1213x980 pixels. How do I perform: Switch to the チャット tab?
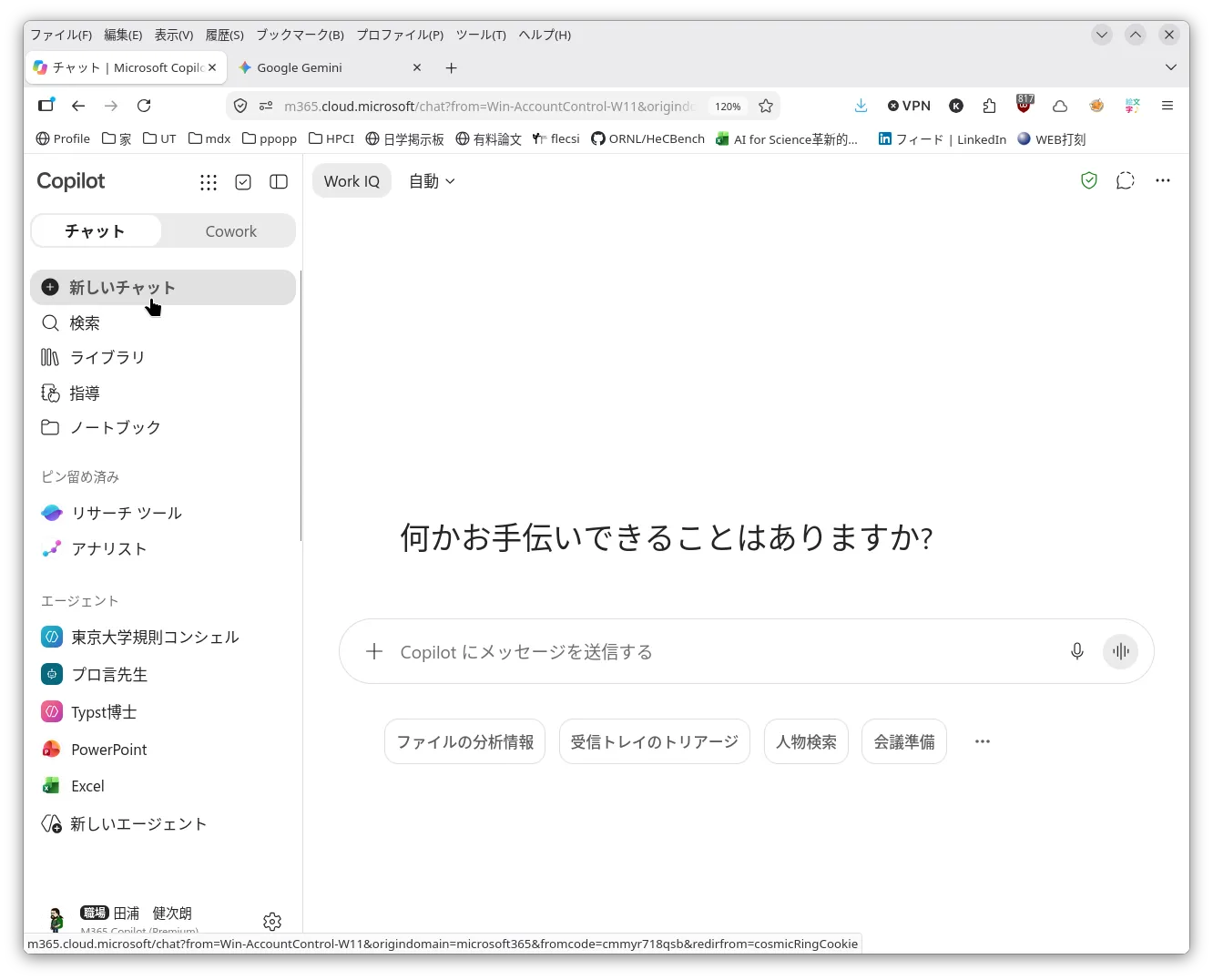click(96, 231)
